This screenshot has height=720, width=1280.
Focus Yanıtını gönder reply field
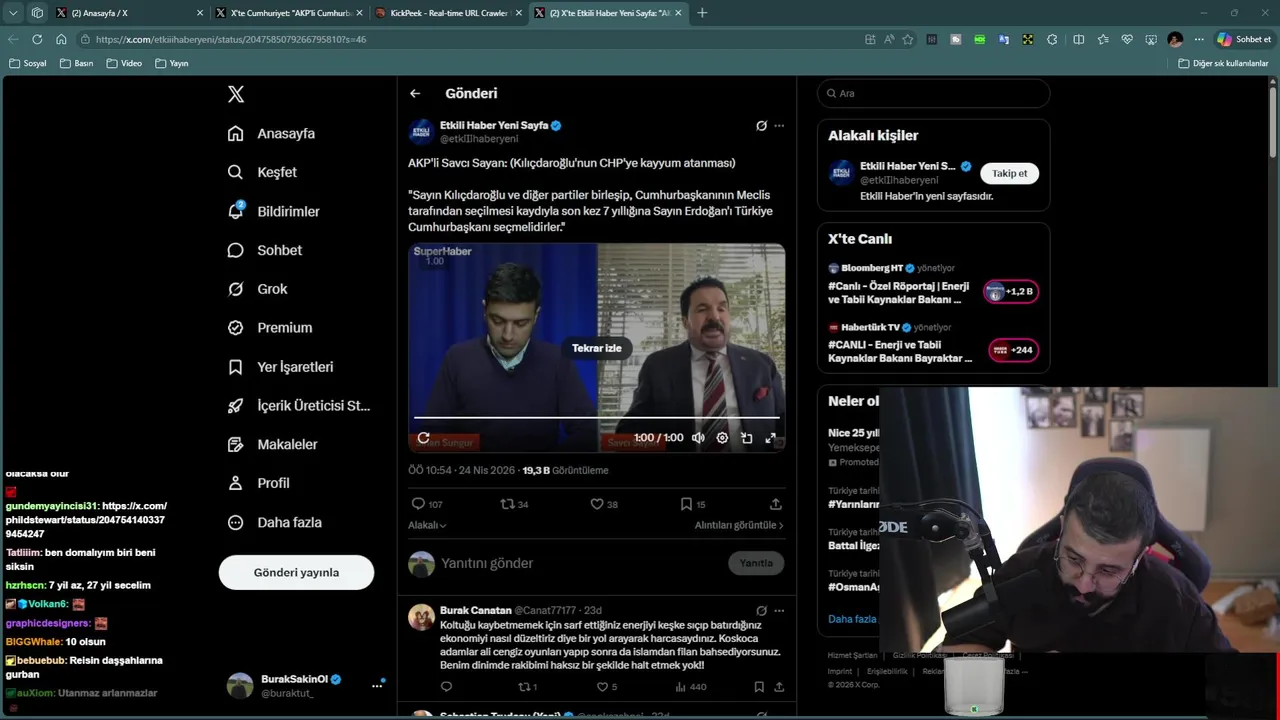[x=580, y=563]
